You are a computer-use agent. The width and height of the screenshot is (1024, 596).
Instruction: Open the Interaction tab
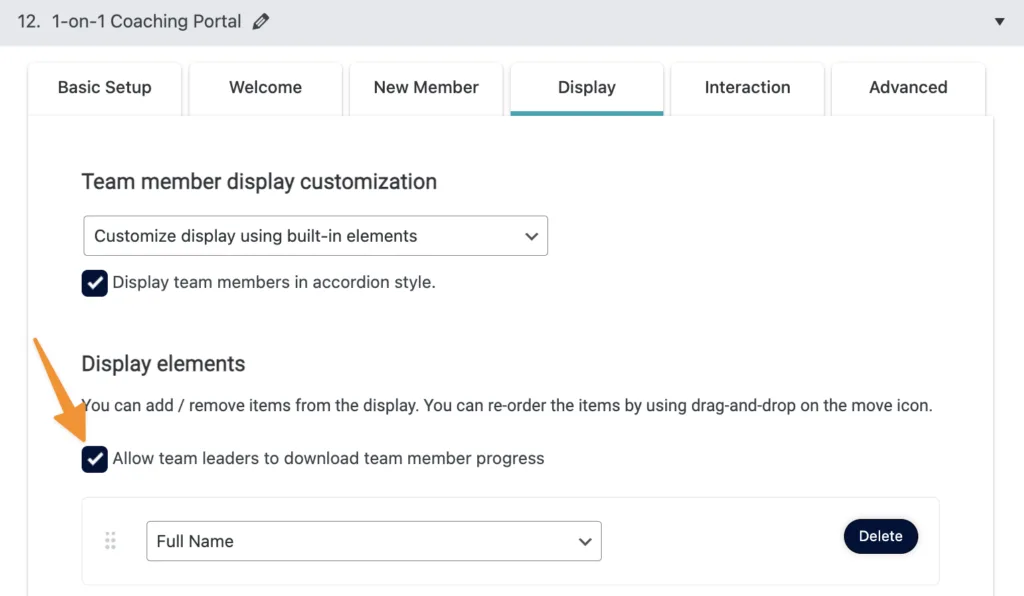[747, 88]
